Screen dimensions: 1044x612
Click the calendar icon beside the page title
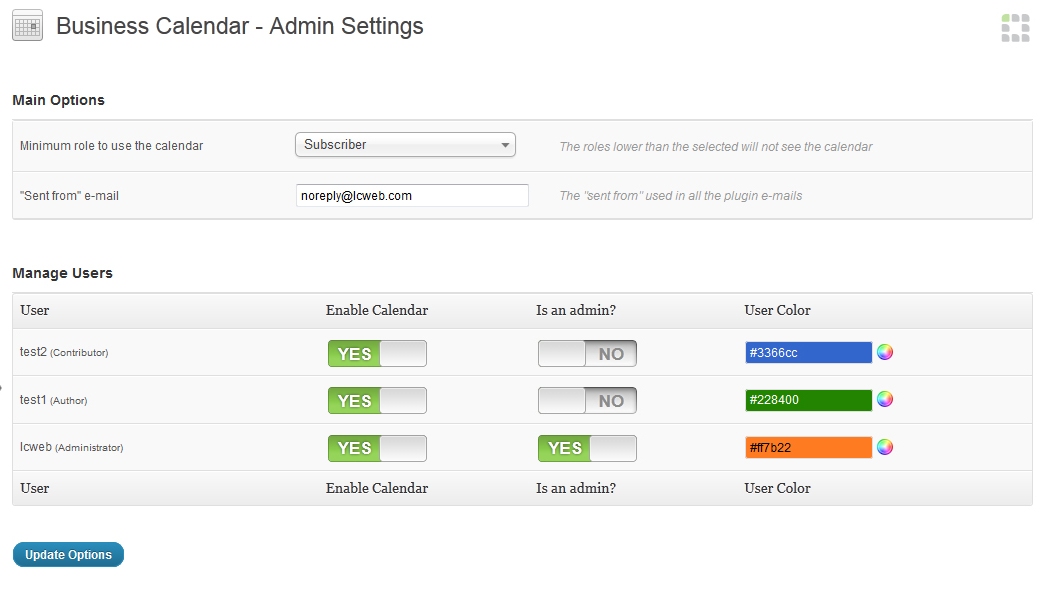27,26
